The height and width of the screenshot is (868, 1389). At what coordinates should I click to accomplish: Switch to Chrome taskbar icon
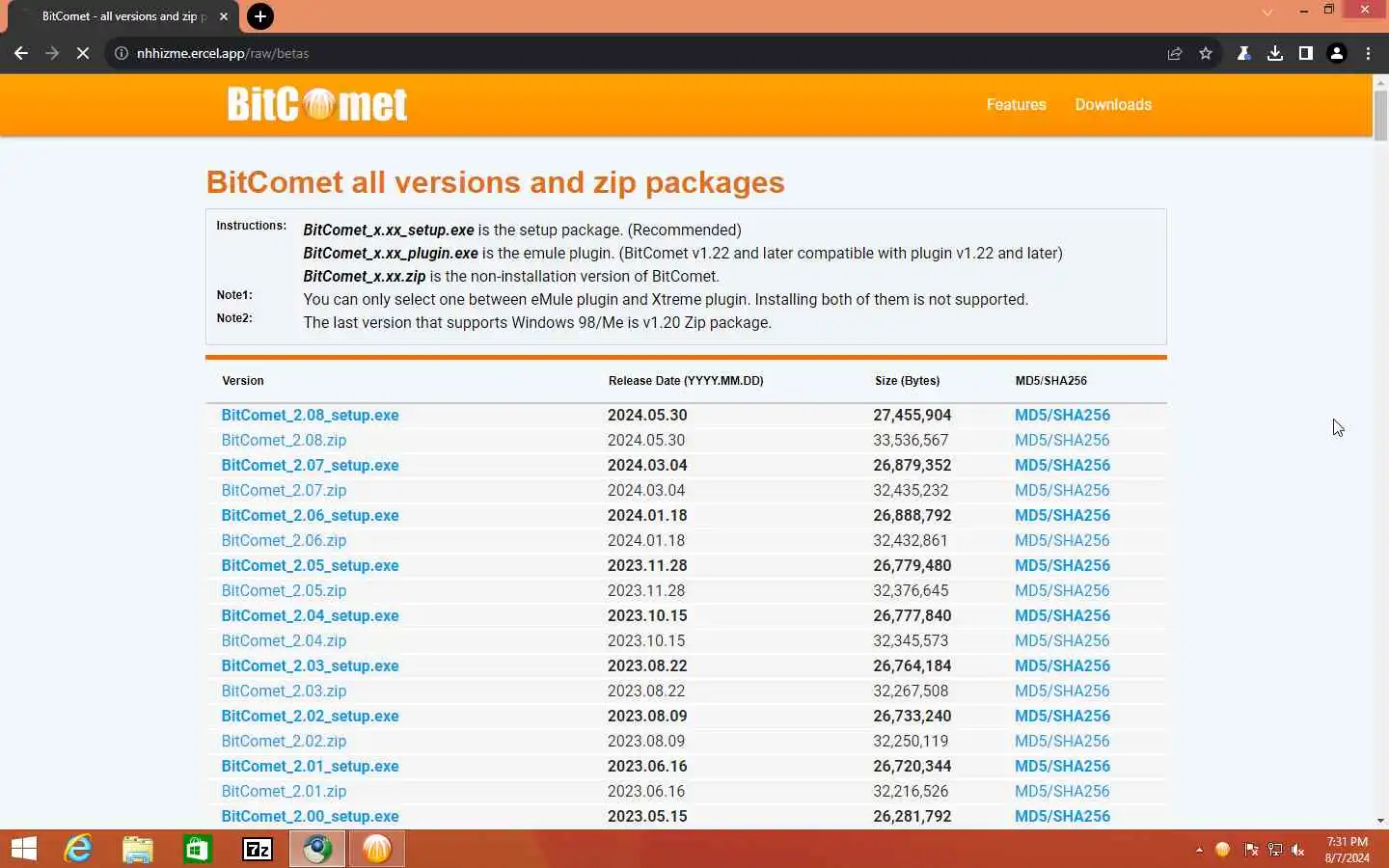coord(317,849)
